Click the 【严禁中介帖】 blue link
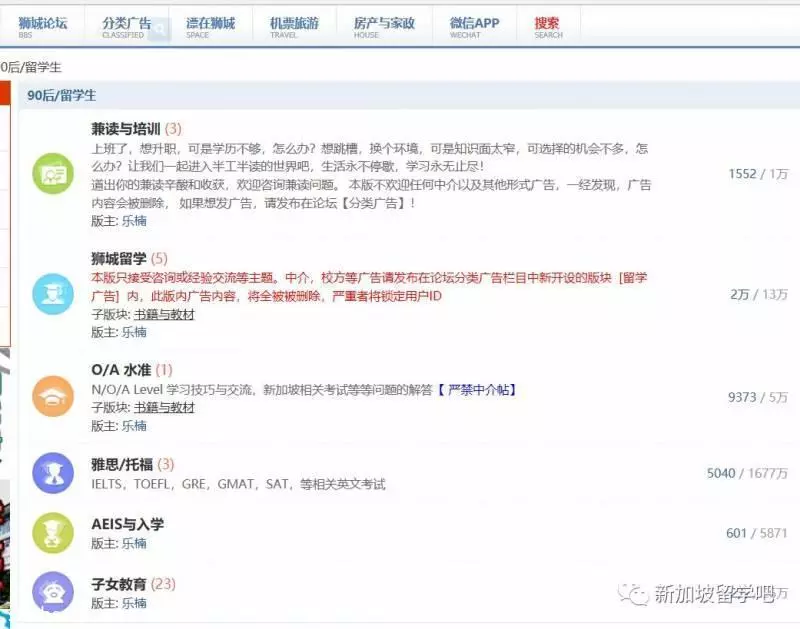This screenshot has width=800, height=629. 477,390
